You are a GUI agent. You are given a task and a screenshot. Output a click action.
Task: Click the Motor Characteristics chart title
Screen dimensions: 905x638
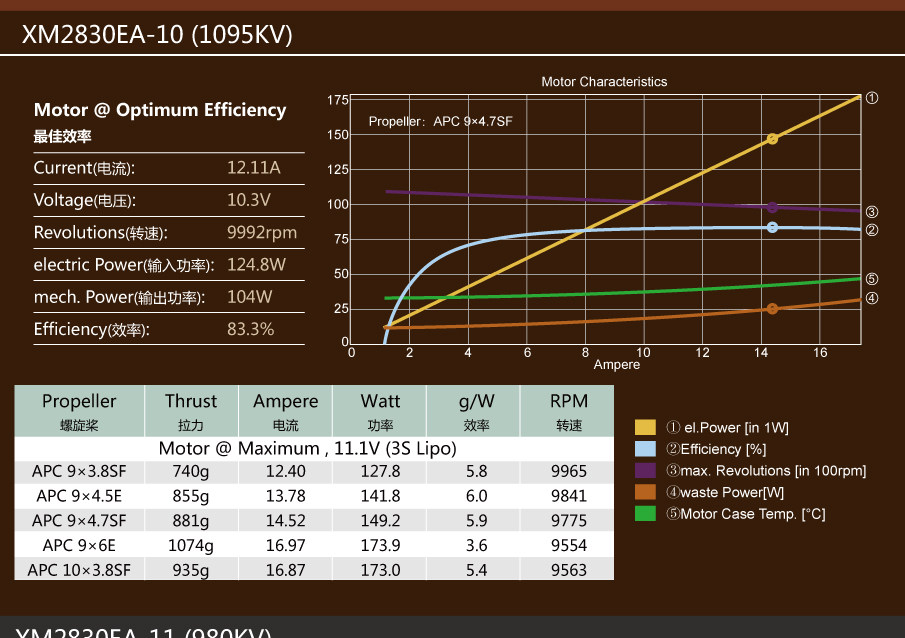tap(604, 81)
